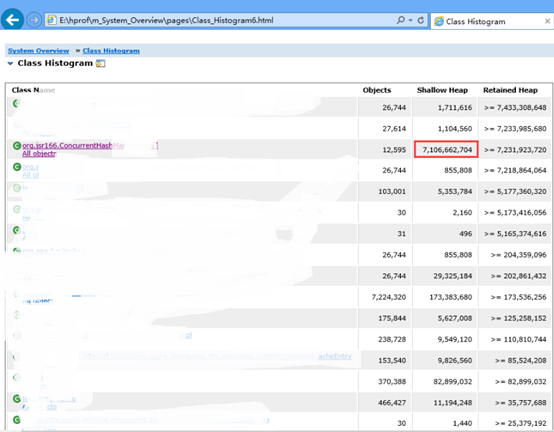Click the browser forward arrow button
The image size is (554, 432).
(34, 20)
